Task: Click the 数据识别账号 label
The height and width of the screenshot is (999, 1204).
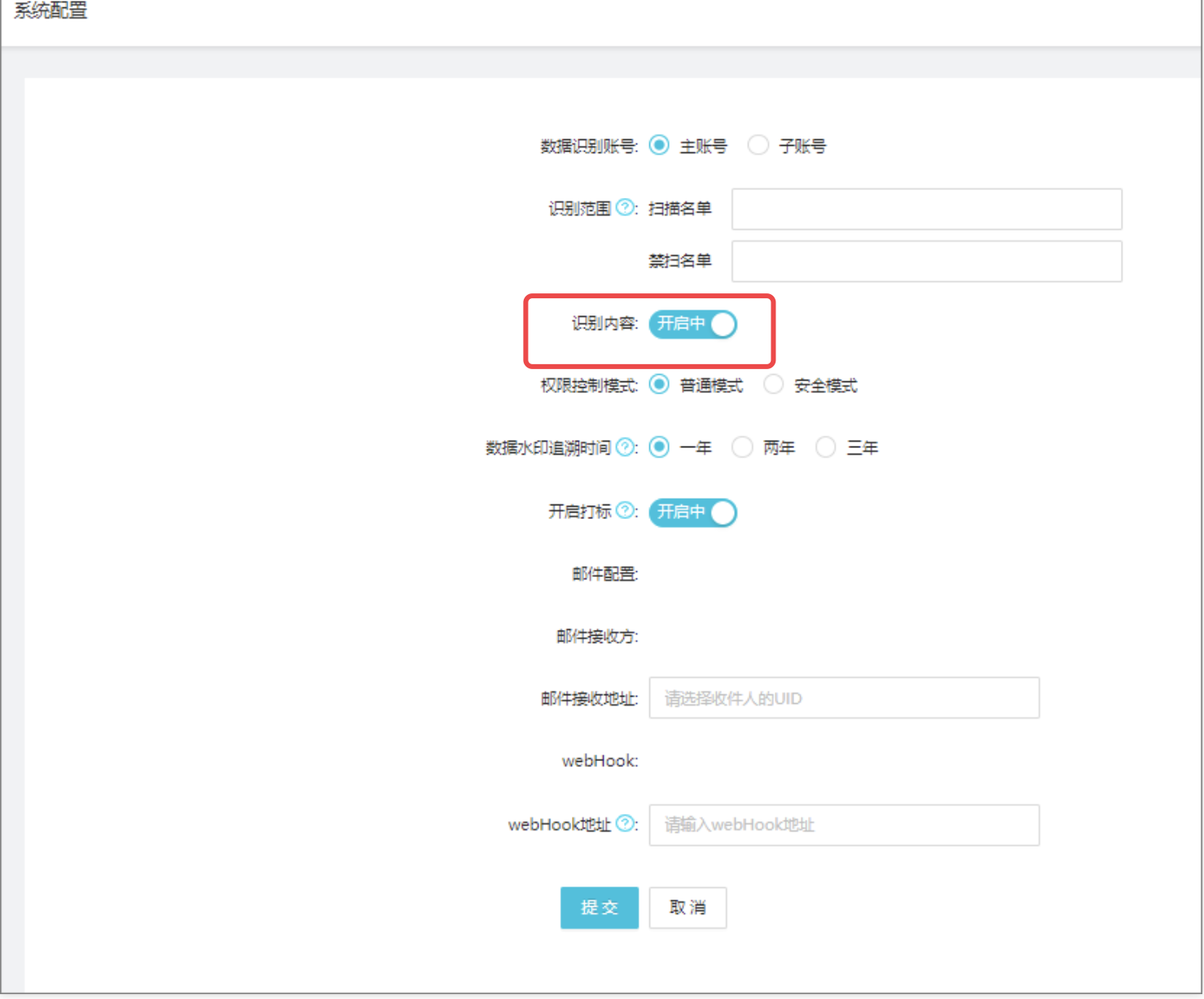Action: [x=589, y=146]
